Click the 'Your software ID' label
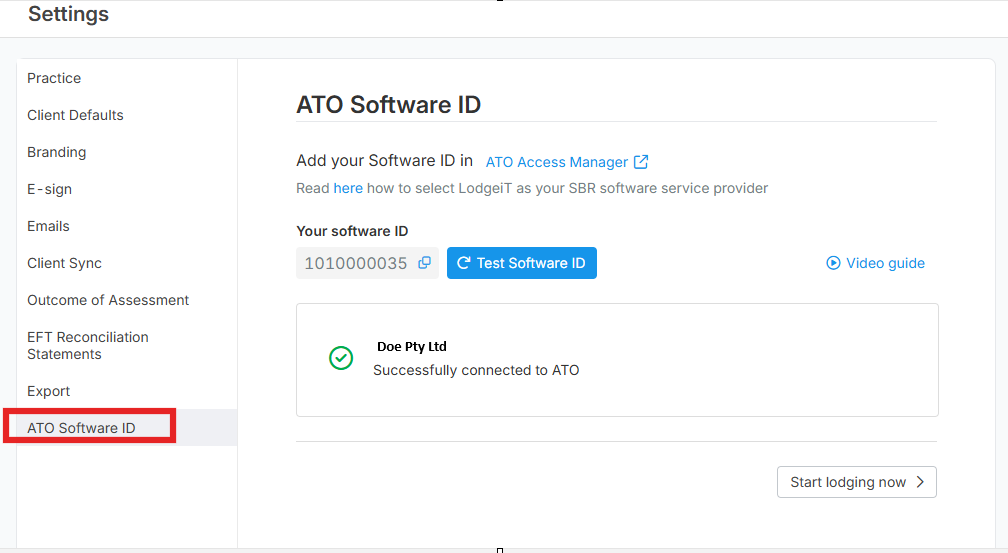Image resolution: width=1008 pixels, height=553 pixels. [x=352, y=231]
